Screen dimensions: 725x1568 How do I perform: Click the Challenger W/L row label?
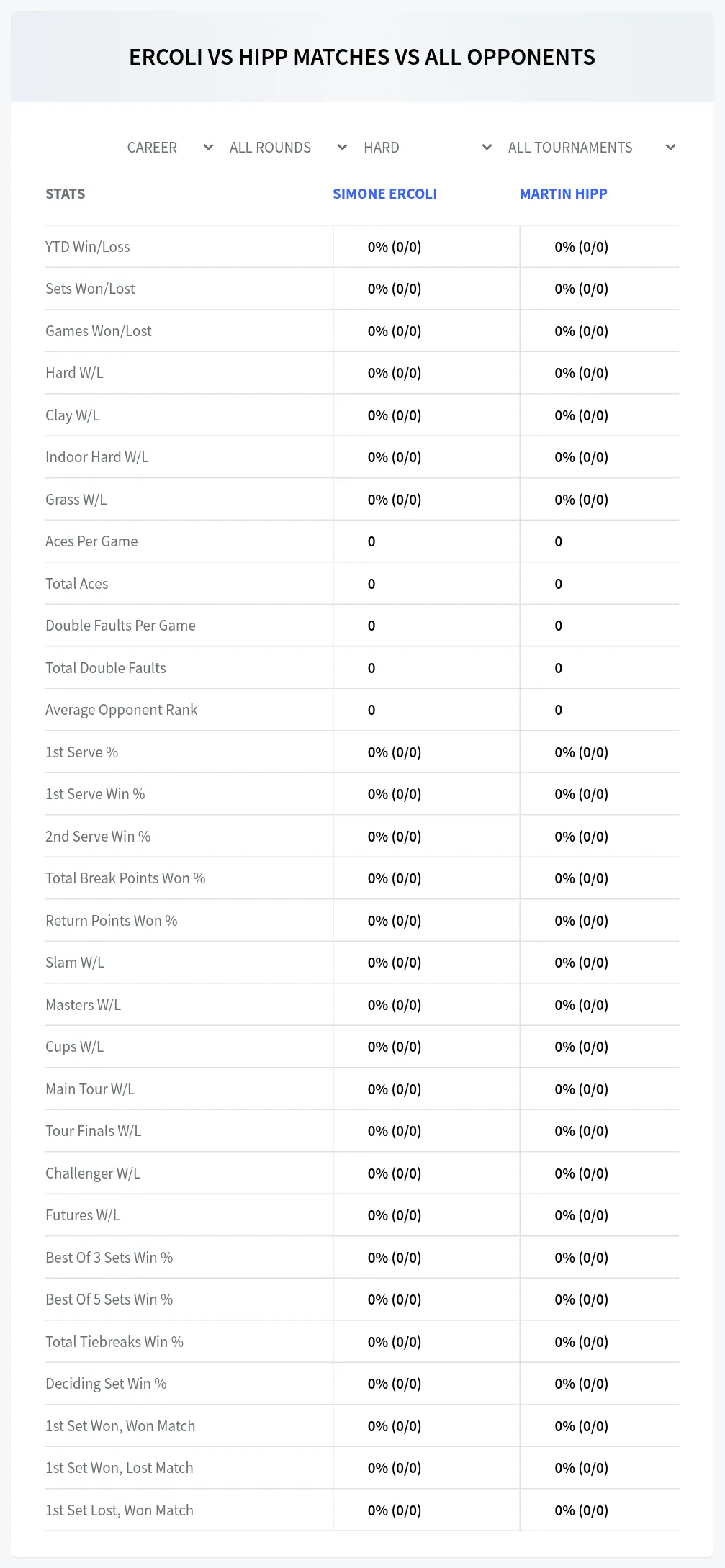pyautogui.click(x=93, y=1173)
